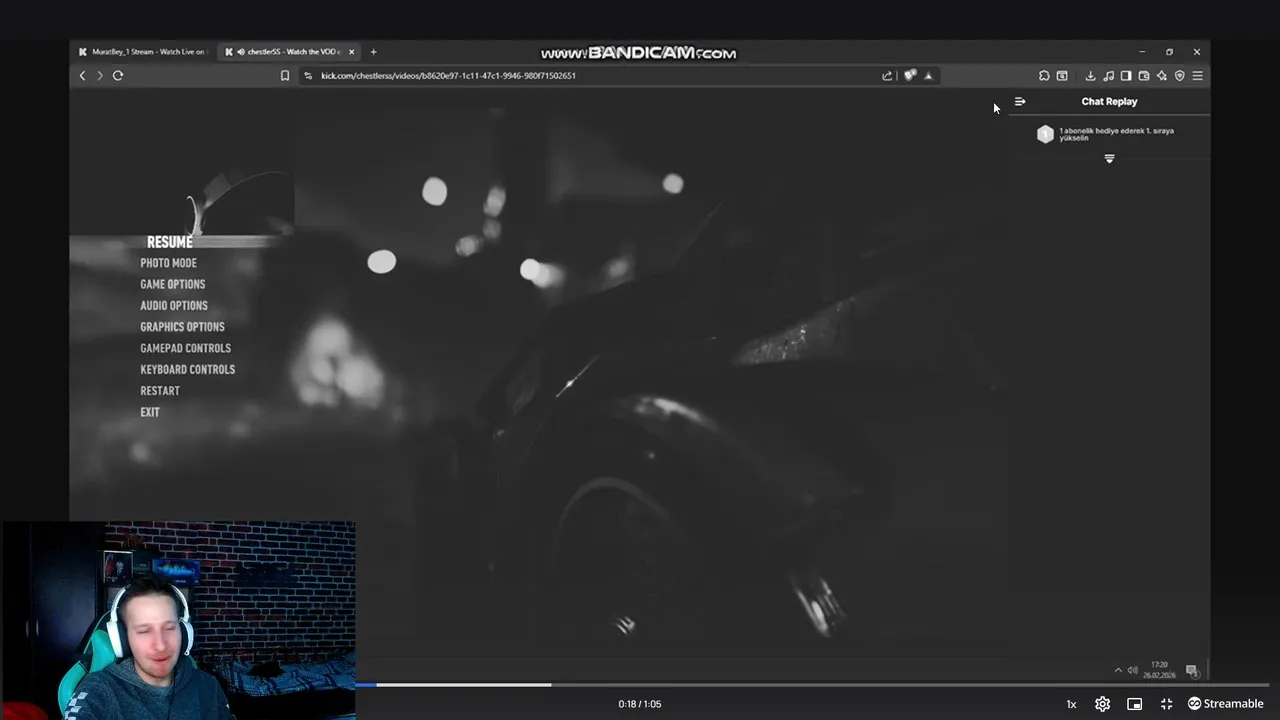Open taskbar clock showing 17:20
Image resolution: width=1280 pixels, height=720 pixels.
tap(1159, 669)
